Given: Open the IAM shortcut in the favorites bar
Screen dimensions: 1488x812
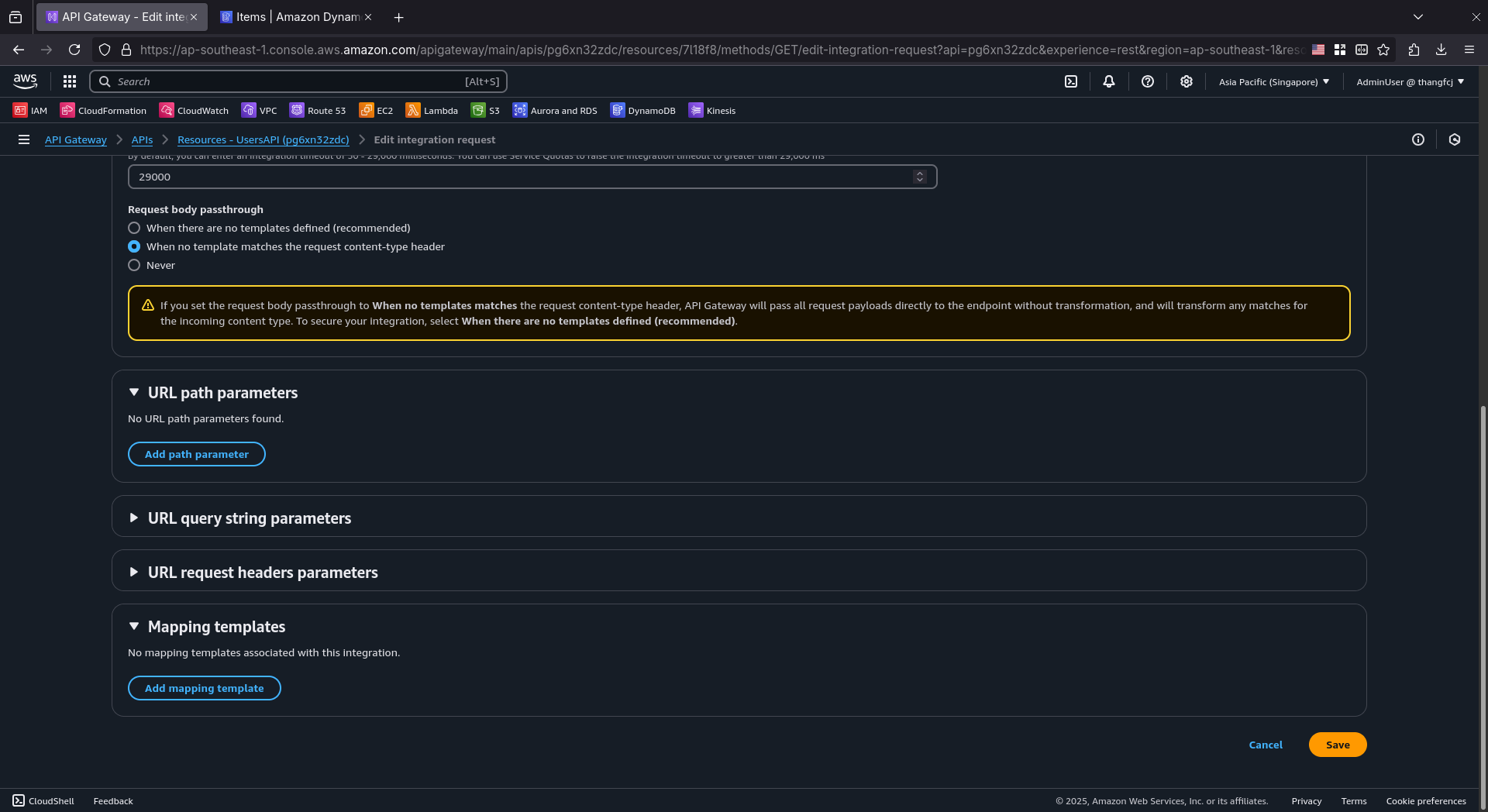Looking at the screenshot, I should [30, 111].
